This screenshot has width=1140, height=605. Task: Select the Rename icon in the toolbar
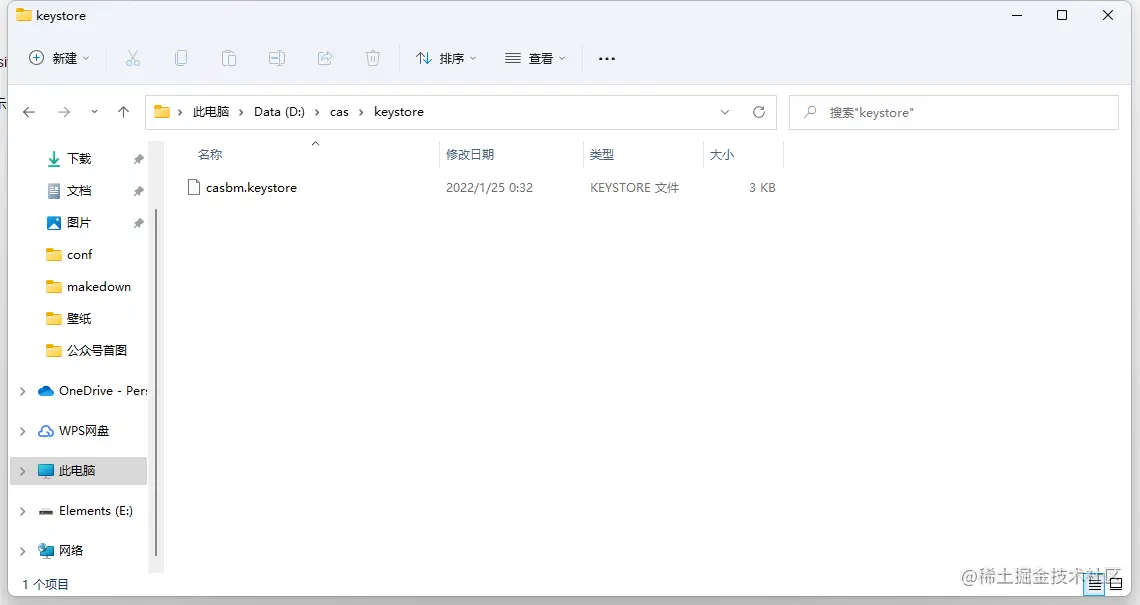click(x=277, y=58)
